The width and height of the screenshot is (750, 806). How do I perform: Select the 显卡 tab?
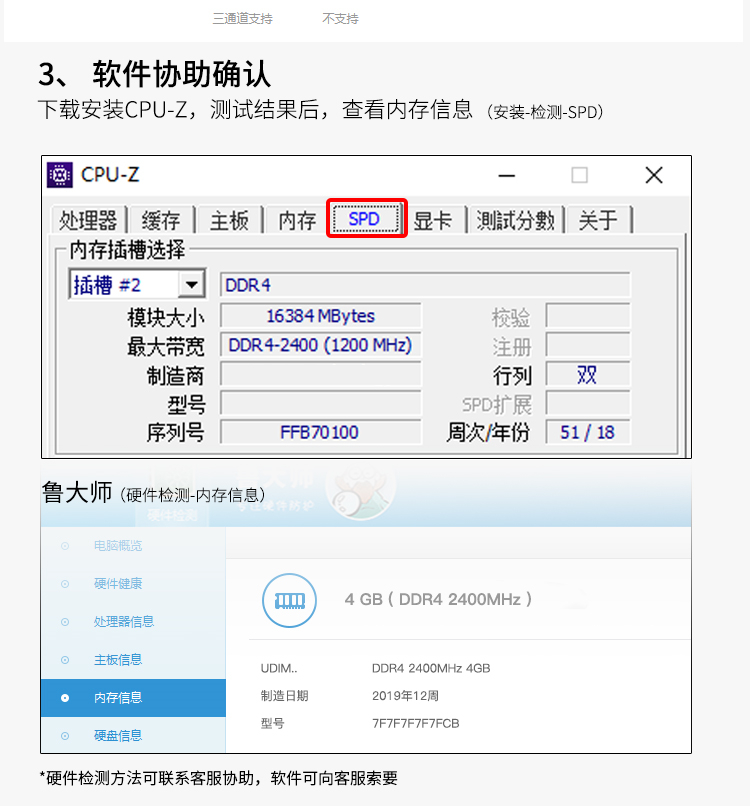tap(433, 221)
